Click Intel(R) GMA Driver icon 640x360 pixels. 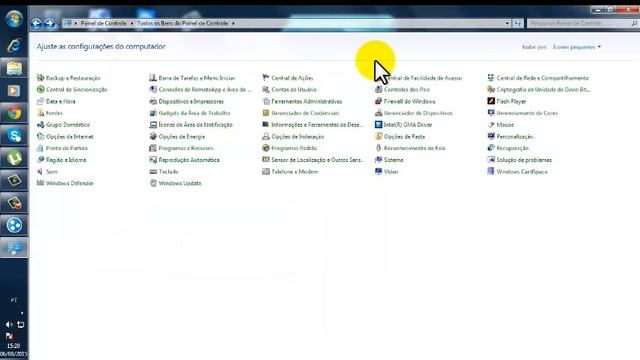tap(378, 125)
